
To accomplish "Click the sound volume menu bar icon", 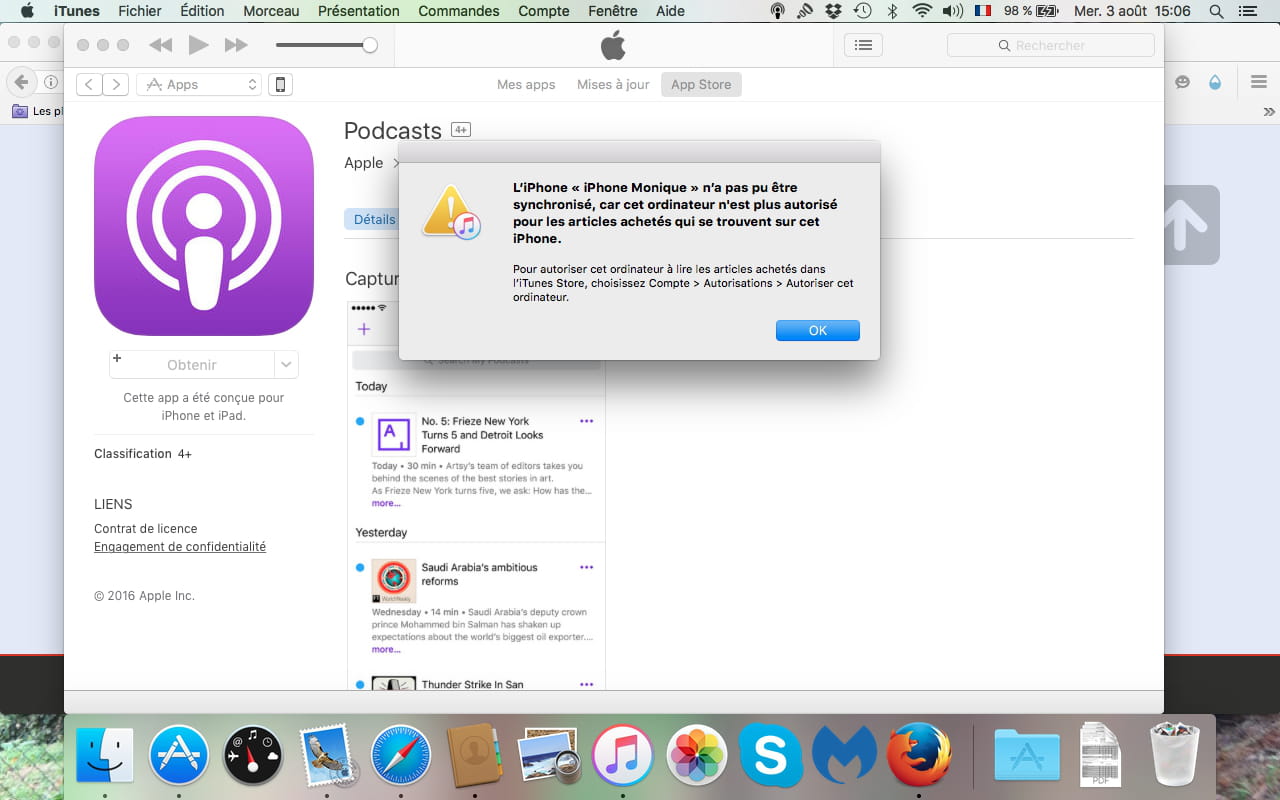I will pyautogui.click(x=953, y=11).
